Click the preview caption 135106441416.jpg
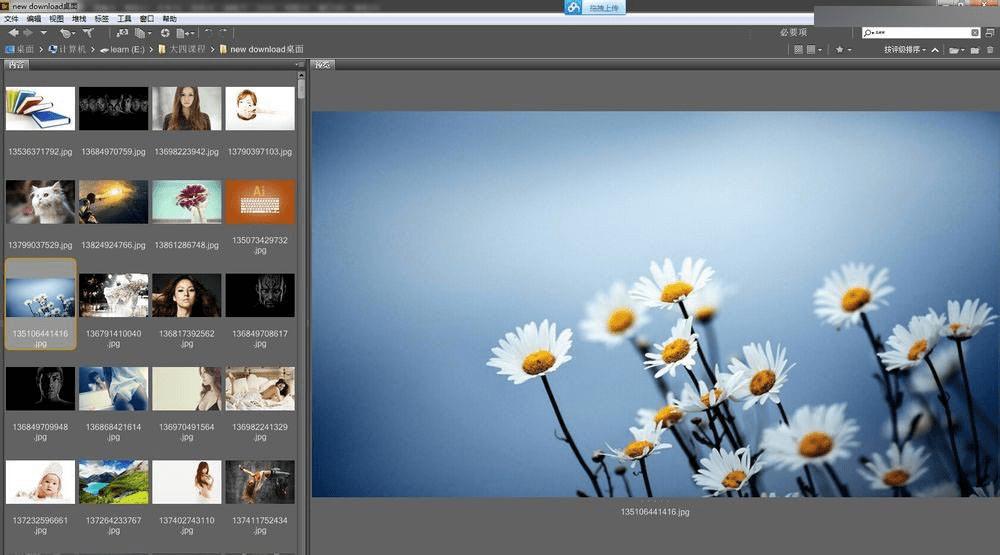The width and height of the screenshot is (1000, 555). [x=655, y=512]
